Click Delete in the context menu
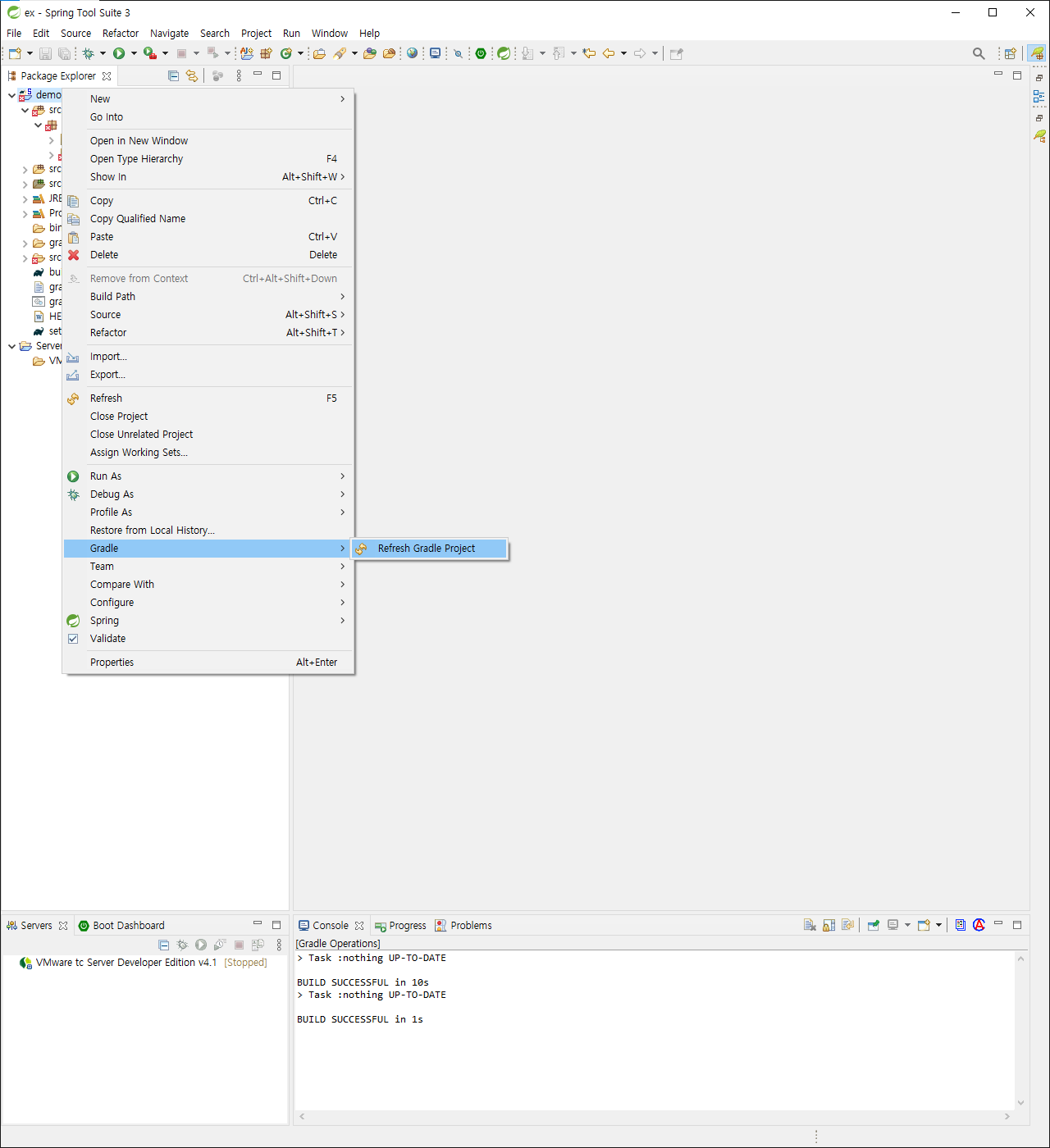 pos(208,255)
